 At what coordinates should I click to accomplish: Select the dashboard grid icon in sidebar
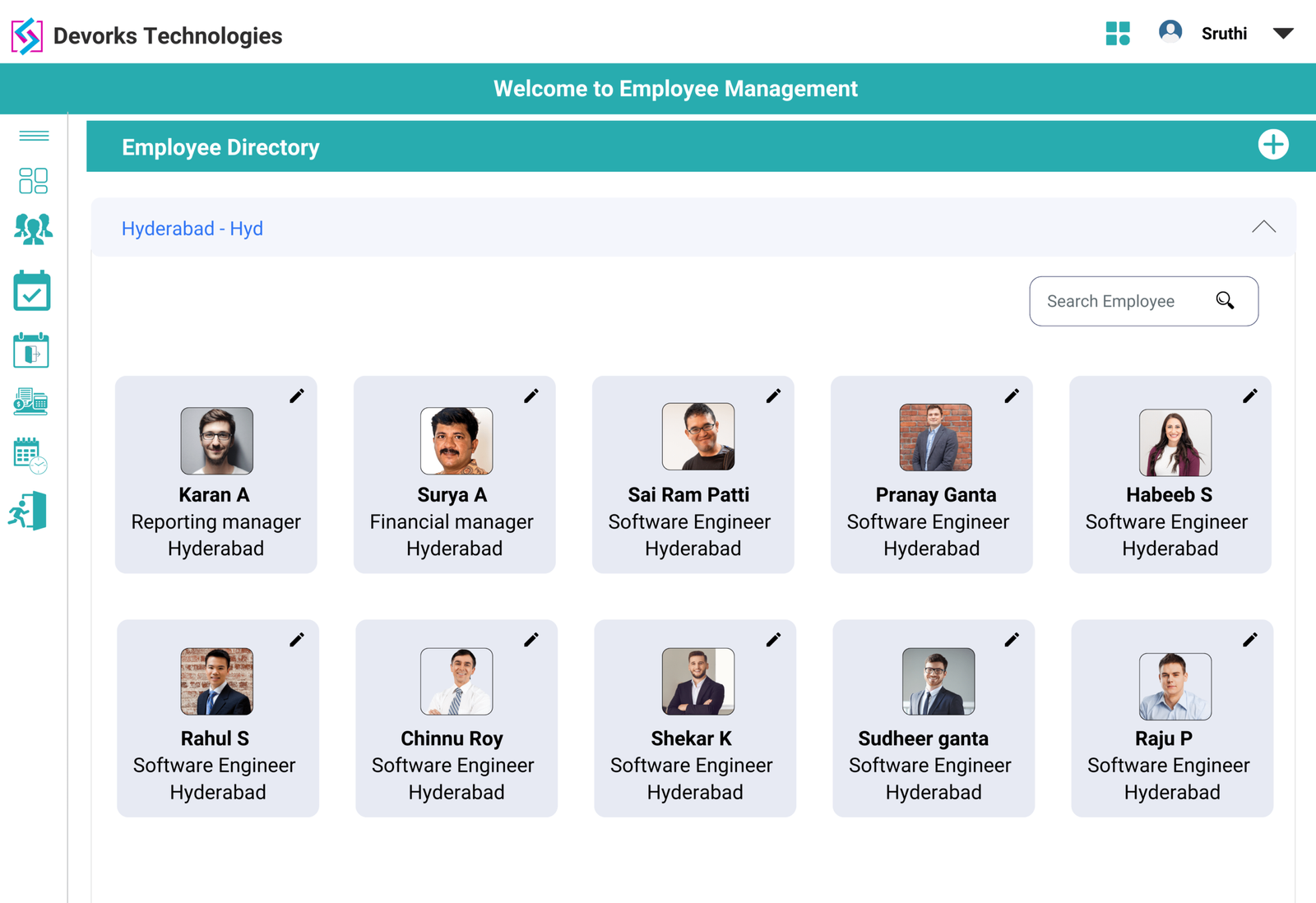click(32, 180)
